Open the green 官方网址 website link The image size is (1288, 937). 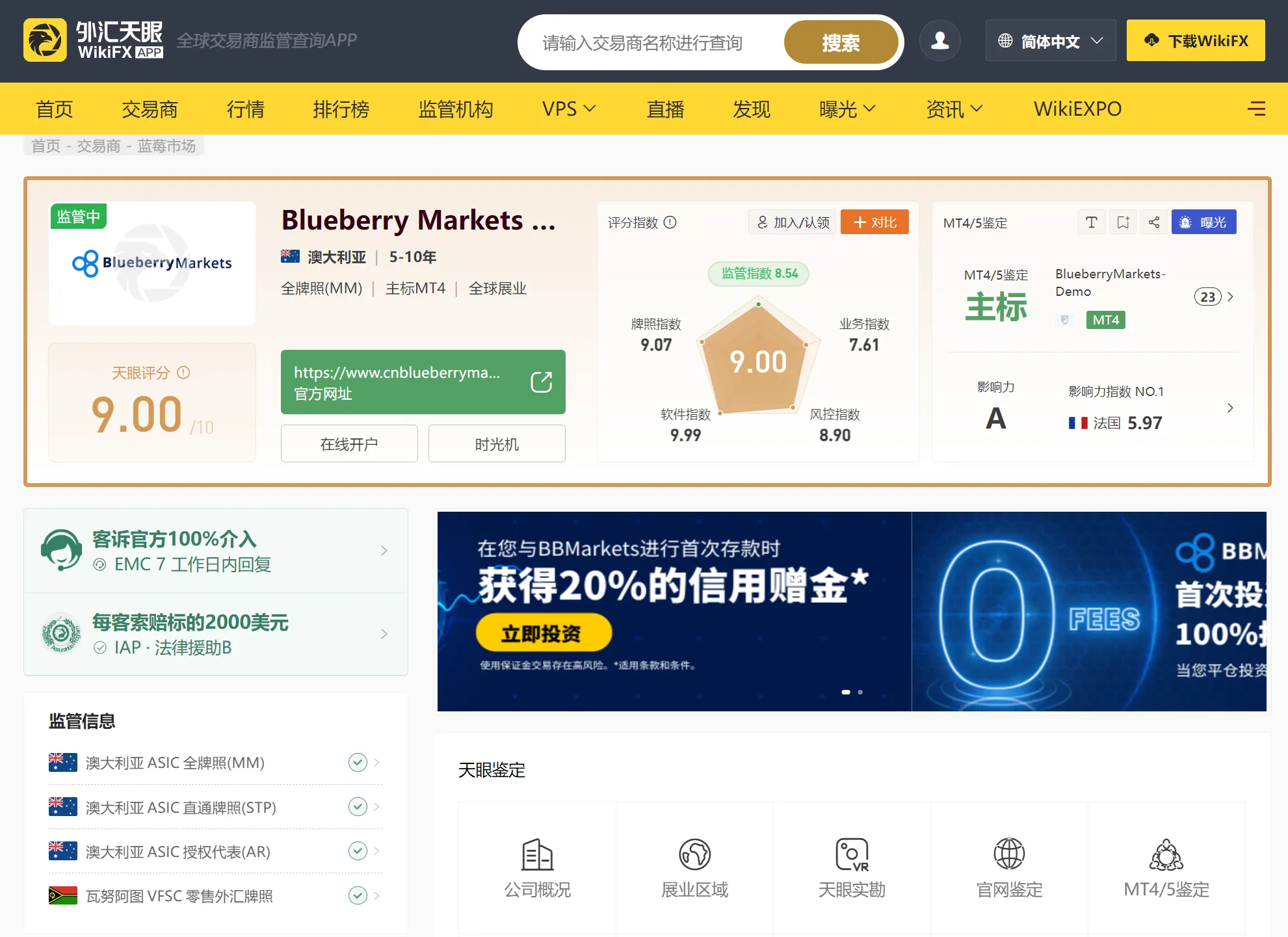pyautogui.click(x=423, y=382)
